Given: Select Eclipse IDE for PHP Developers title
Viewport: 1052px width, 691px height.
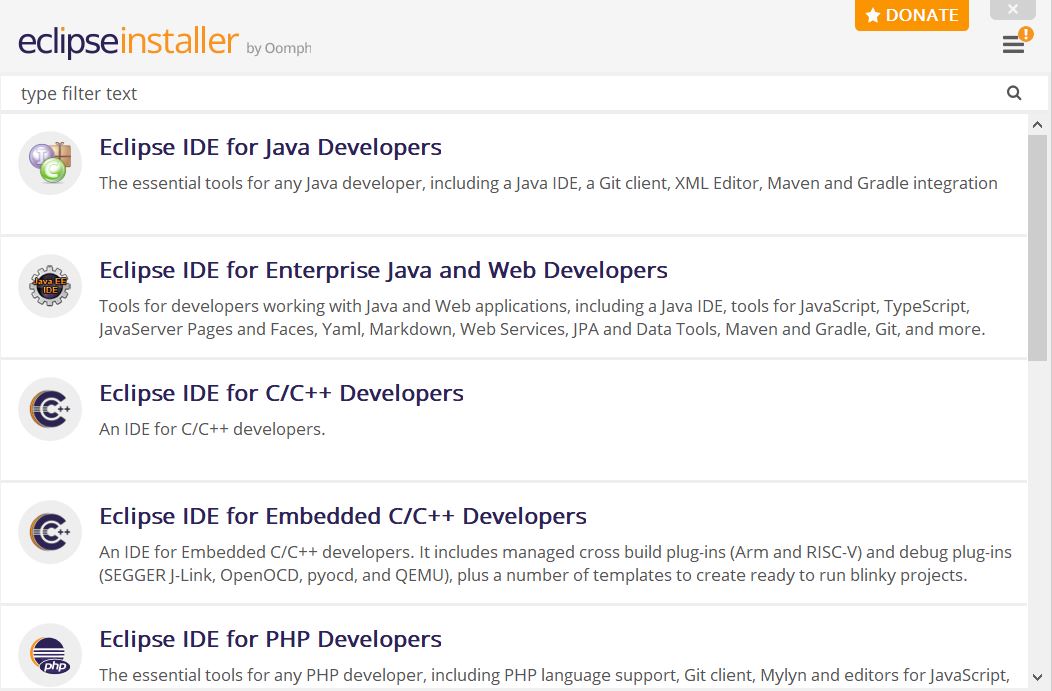Looking at the screenshot, I should tap(270, 639).
